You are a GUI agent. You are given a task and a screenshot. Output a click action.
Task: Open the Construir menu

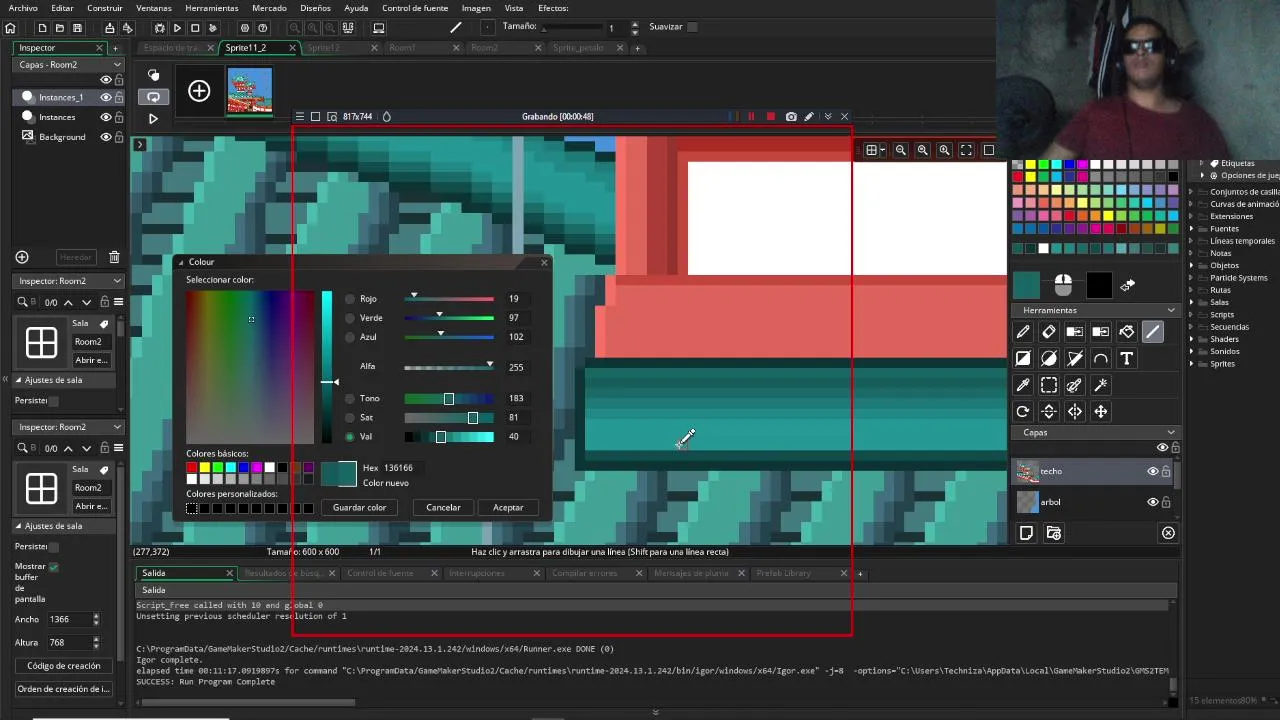[105, 8]
